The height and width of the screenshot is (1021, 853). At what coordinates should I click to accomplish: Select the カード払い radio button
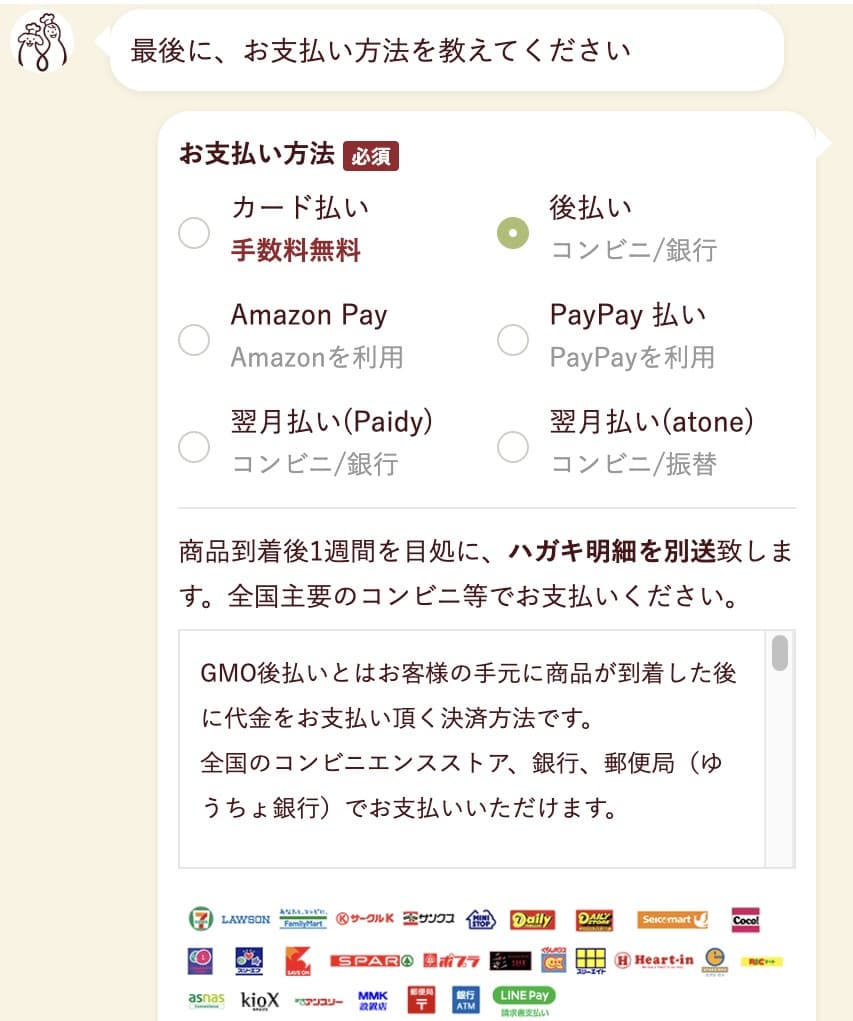pos(194,233)
